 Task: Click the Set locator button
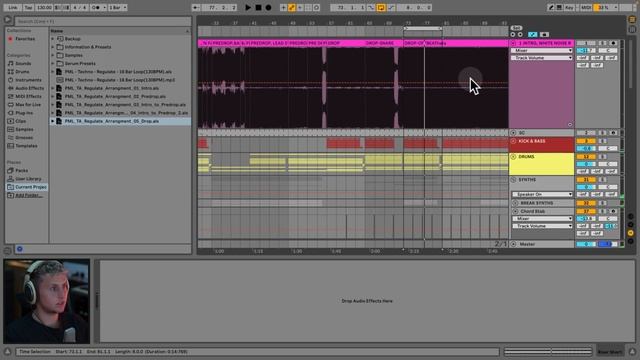pos(516,28)
